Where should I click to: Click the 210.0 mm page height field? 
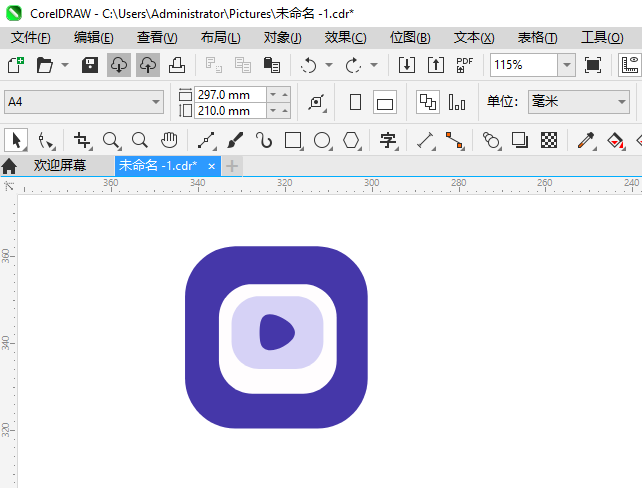click(x=230, y=111)
